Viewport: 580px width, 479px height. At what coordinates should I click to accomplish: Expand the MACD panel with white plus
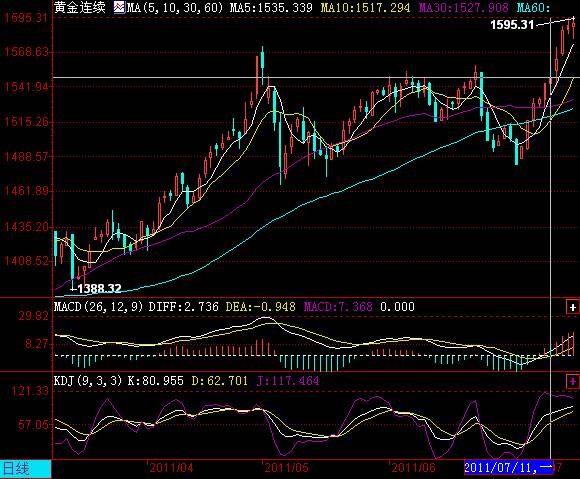[572, 307]
